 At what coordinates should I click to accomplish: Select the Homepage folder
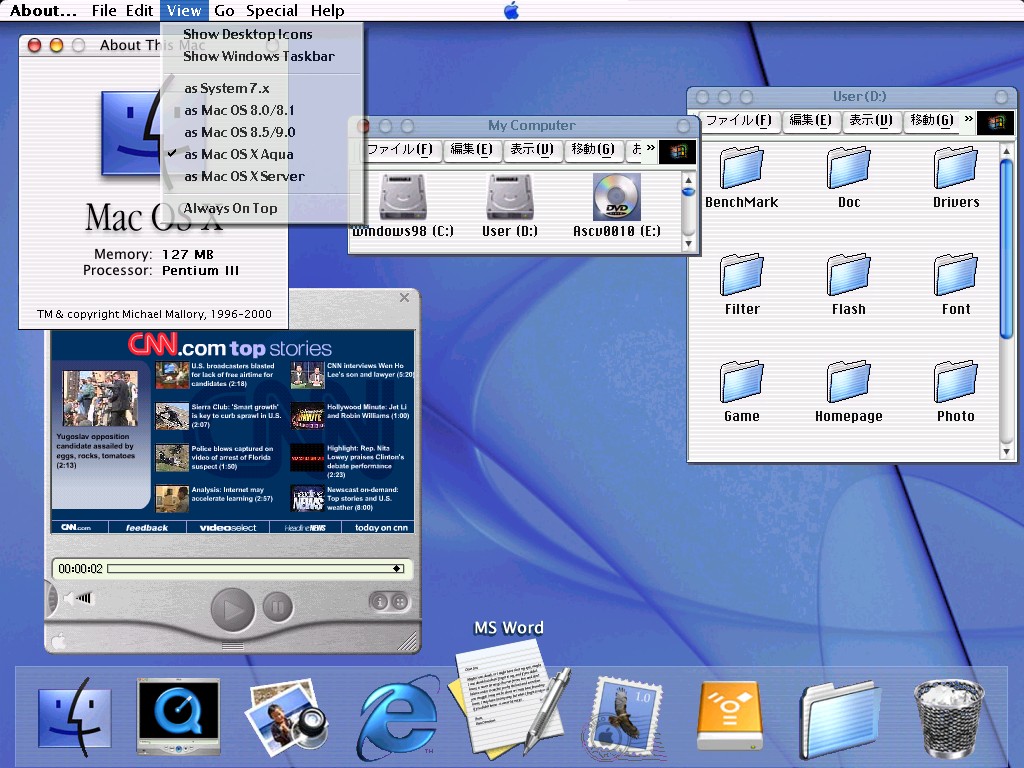[x=848, y=382]
